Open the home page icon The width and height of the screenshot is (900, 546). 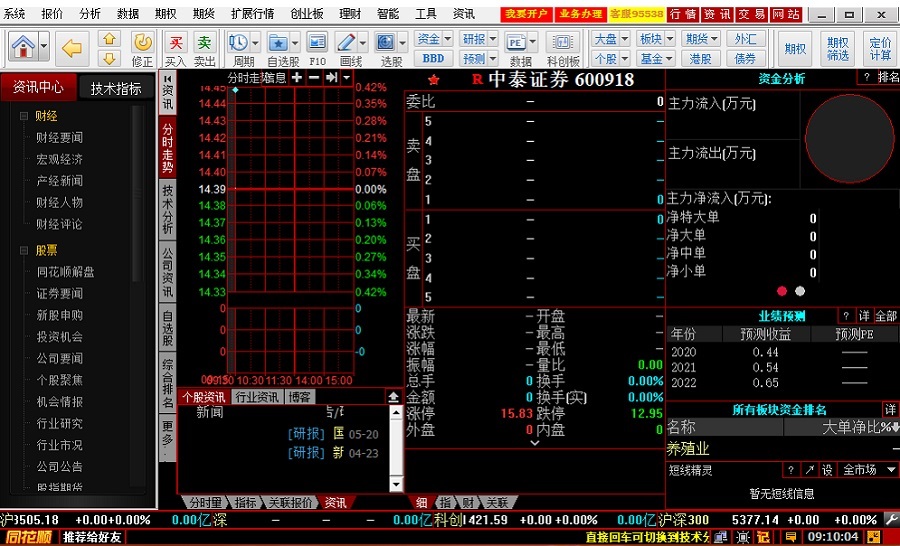point(24,46)
